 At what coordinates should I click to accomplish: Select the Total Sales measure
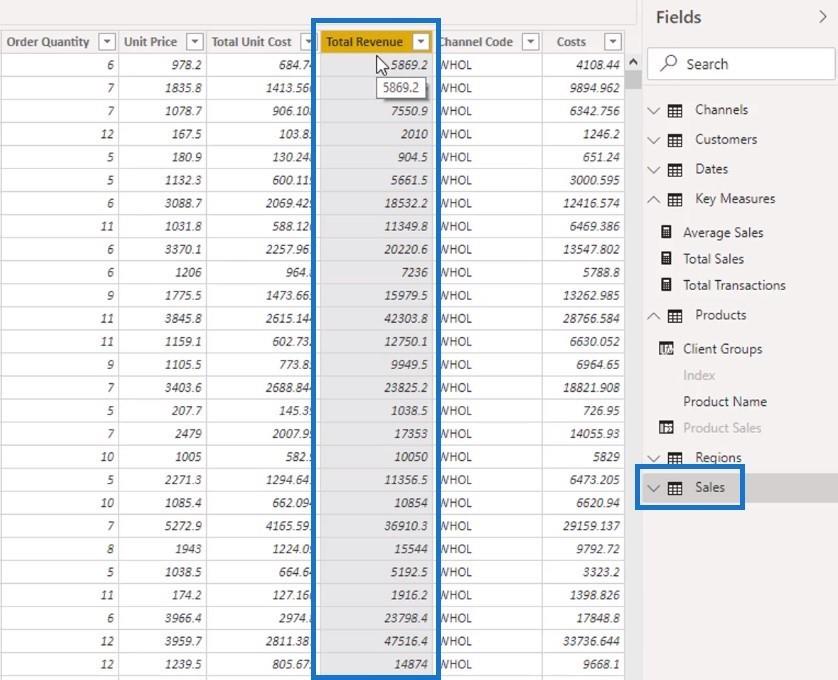[x=713, y=259]
